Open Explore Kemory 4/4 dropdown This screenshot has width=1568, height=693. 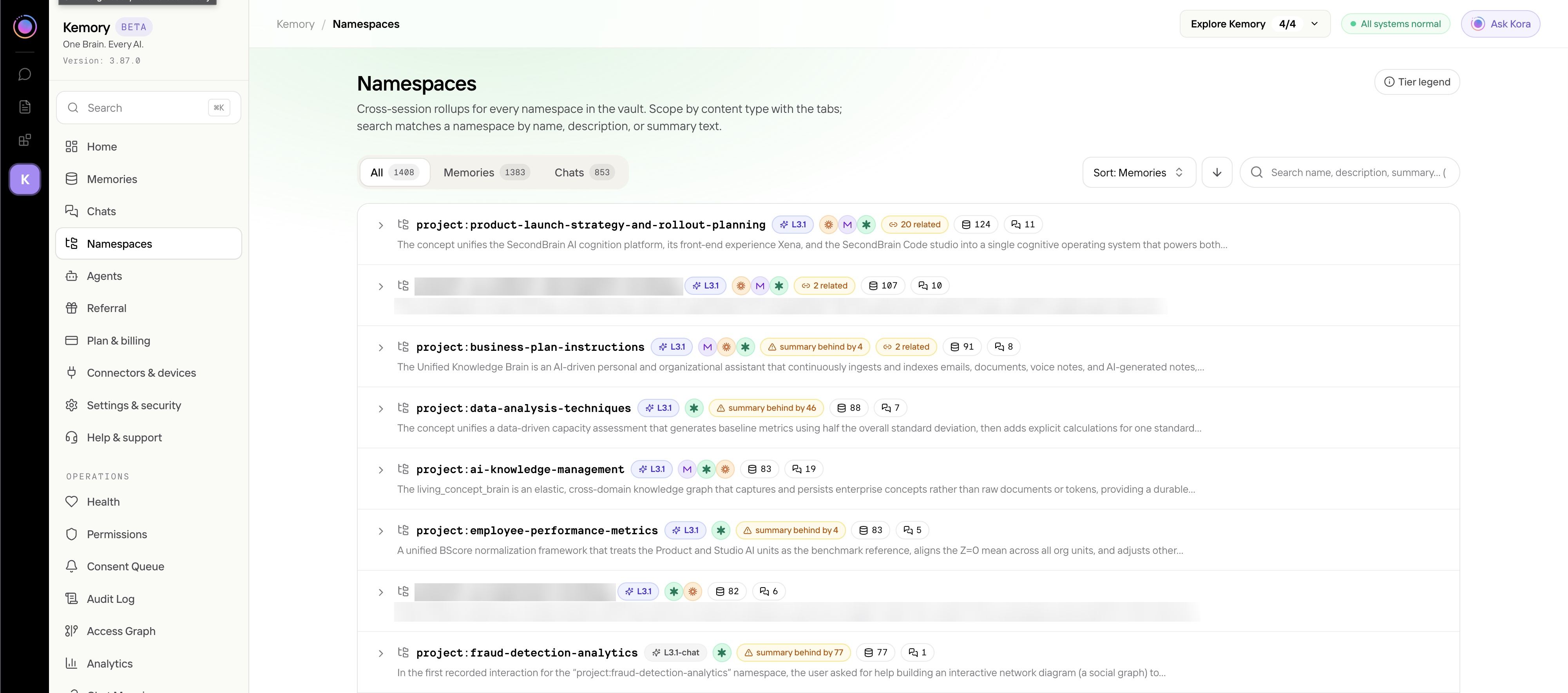coord(1255,24)
